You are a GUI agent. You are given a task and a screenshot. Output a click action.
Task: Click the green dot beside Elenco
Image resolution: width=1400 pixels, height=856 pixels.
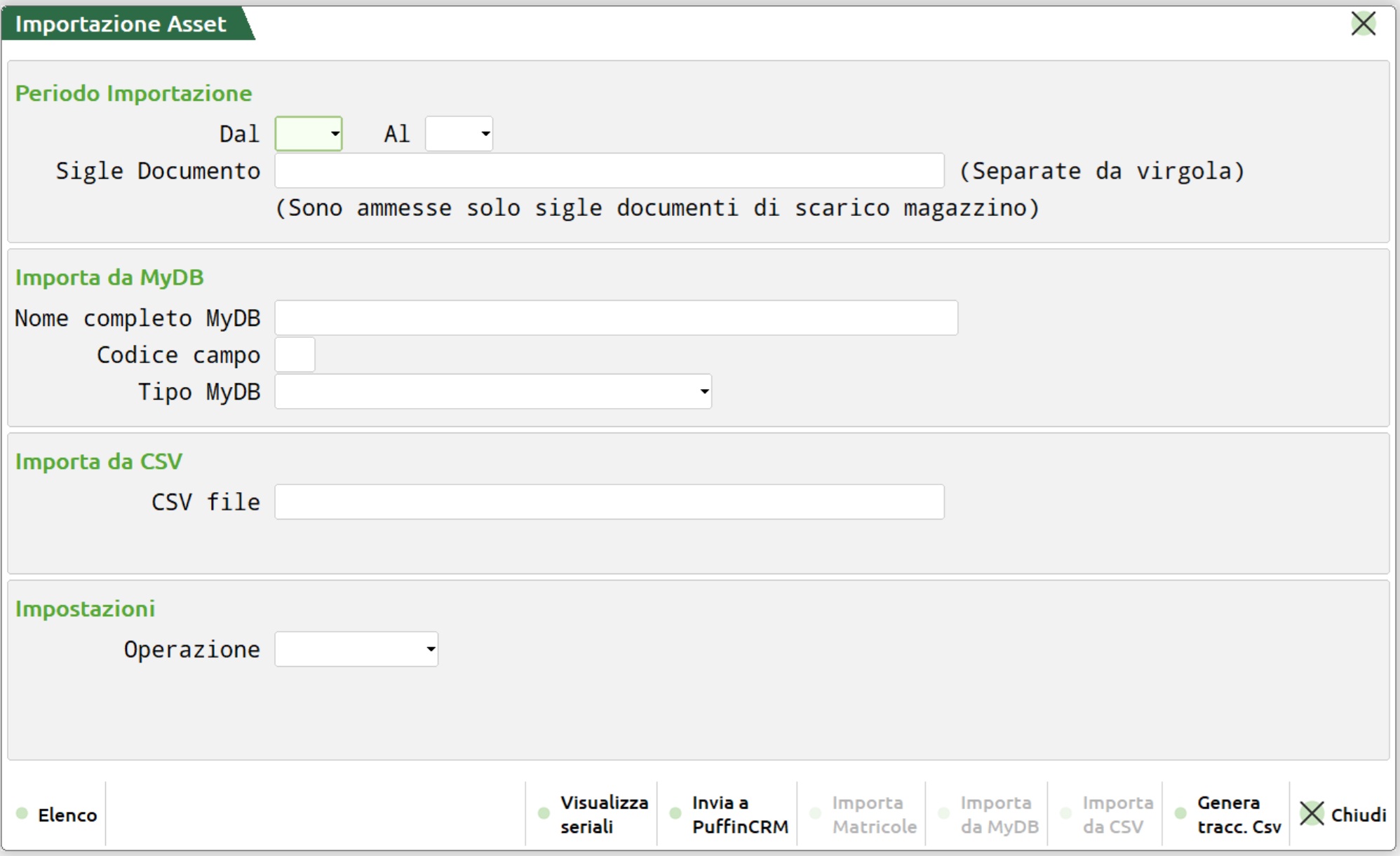pos(22,813)
